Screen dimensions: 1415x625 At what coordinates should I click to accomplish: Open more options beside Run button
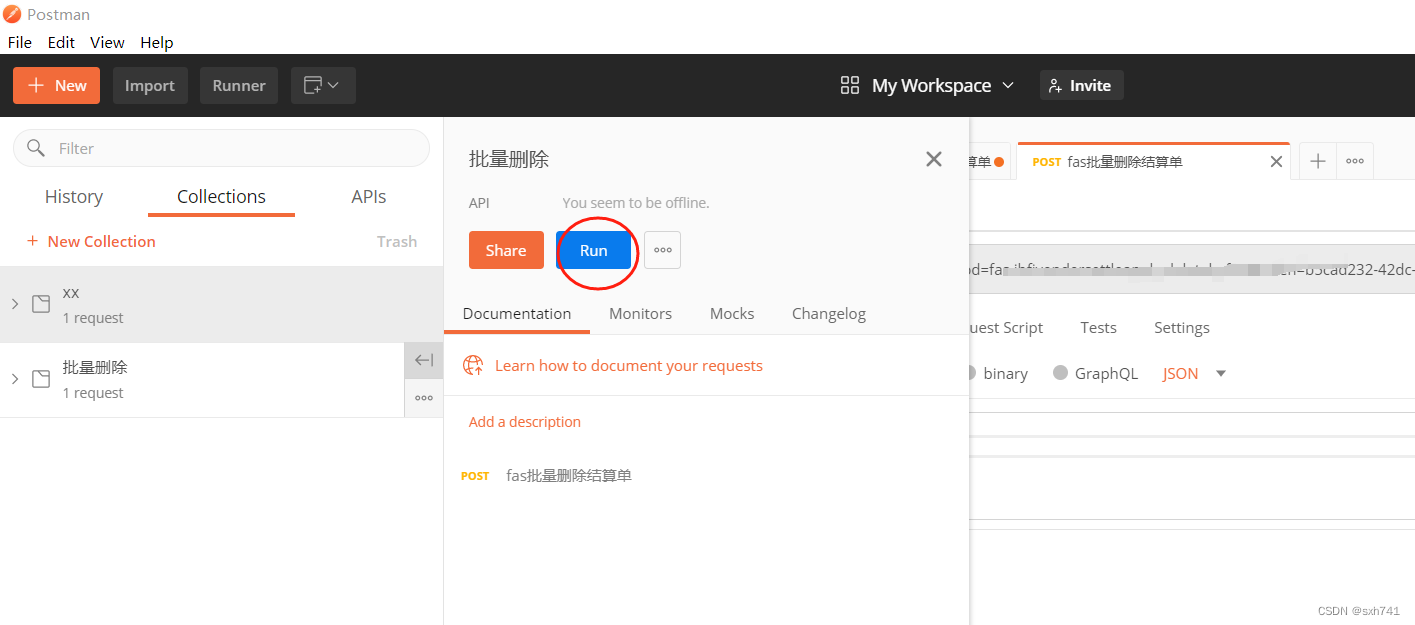(x=662, y=250)
